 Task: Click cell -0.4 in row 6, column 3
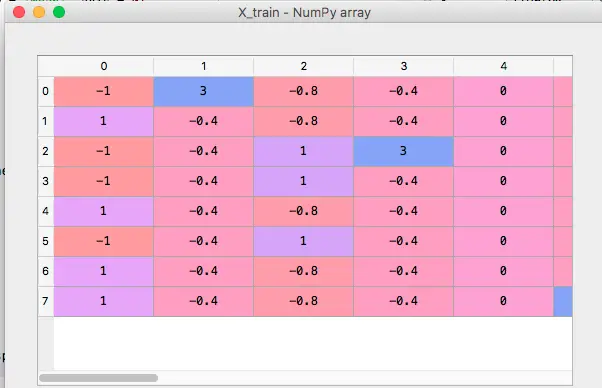[x=404, y=271]
